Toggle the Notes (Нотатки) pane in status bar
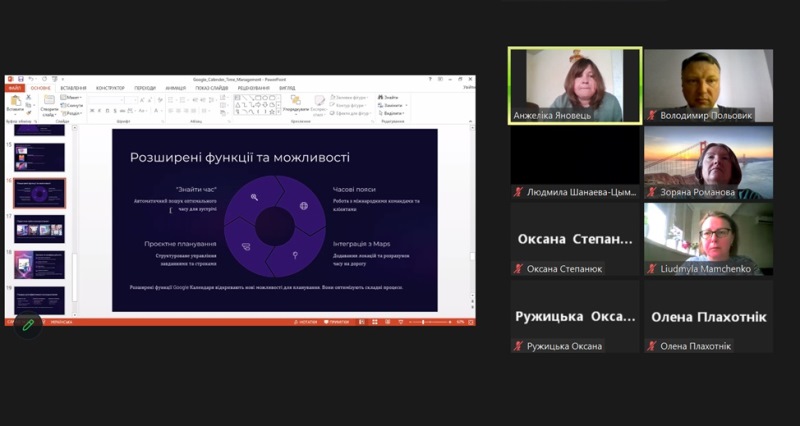Viewport: 800px width, 426px height. (x=305, y=322)
